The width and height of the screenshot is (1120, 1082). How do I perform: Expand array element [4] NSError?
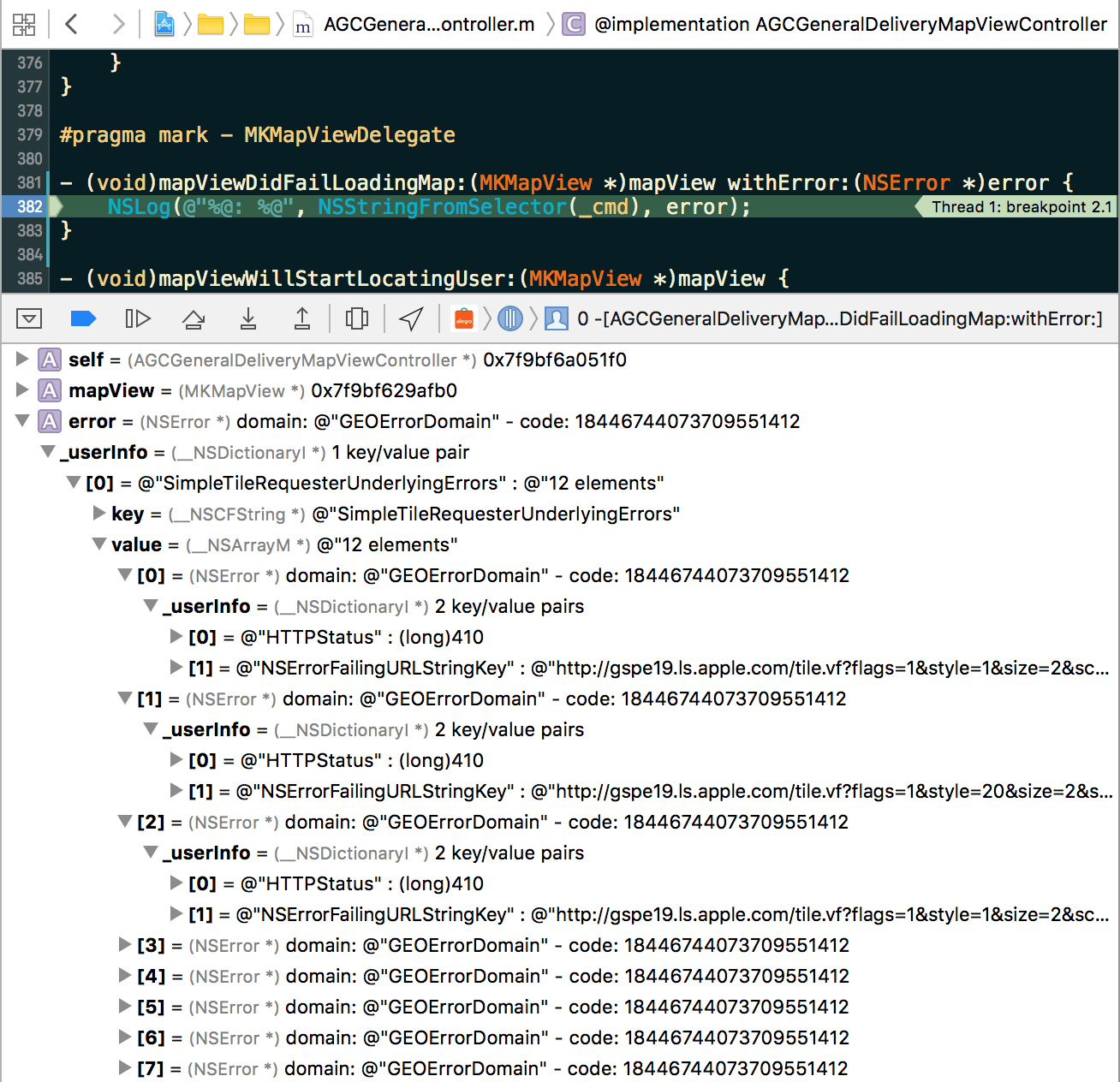click(x=125, y=976)
